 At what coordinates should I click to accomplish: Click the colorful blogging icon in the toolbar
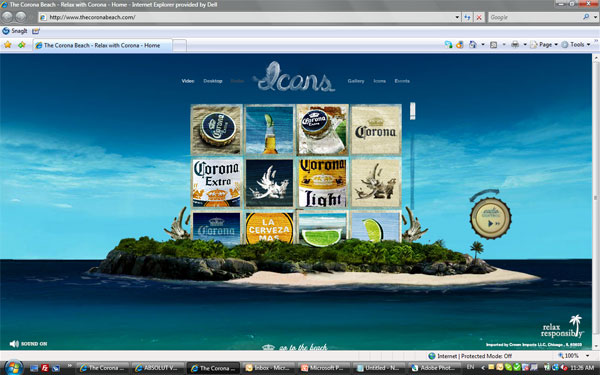coord(459,45)
